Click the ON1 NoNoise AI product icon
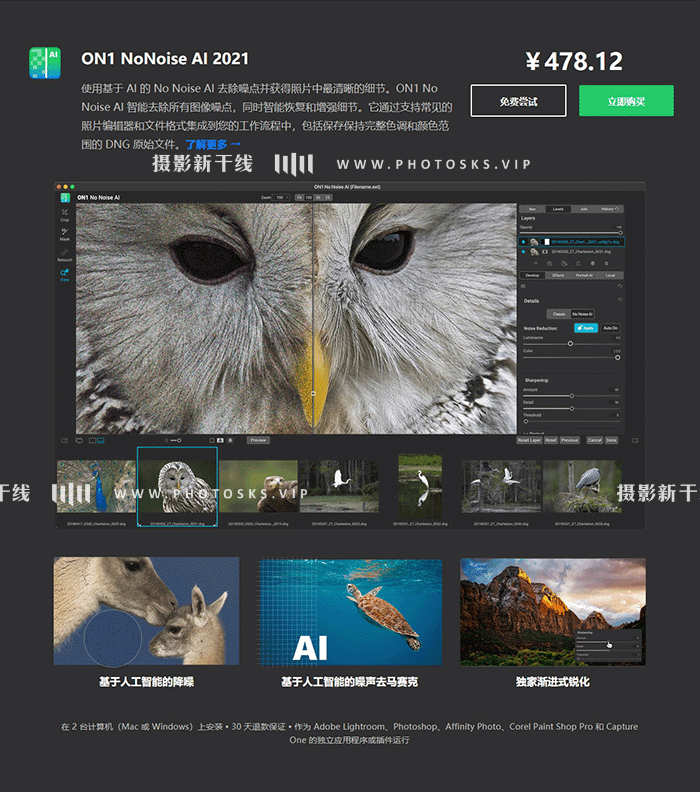This screenshot has width=700, height=792. coord(45,63)
